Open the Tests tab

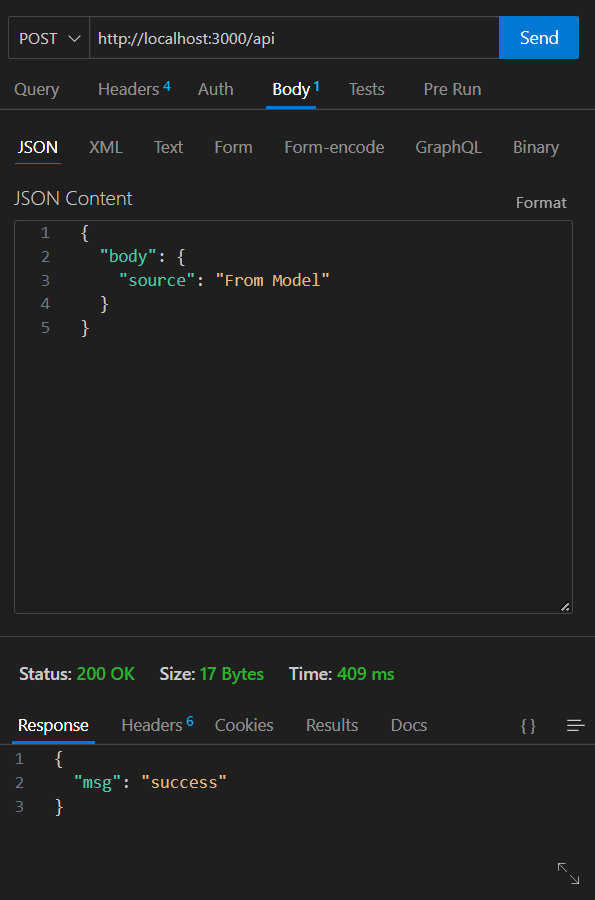pyautogui.click(x=367, y=89)
